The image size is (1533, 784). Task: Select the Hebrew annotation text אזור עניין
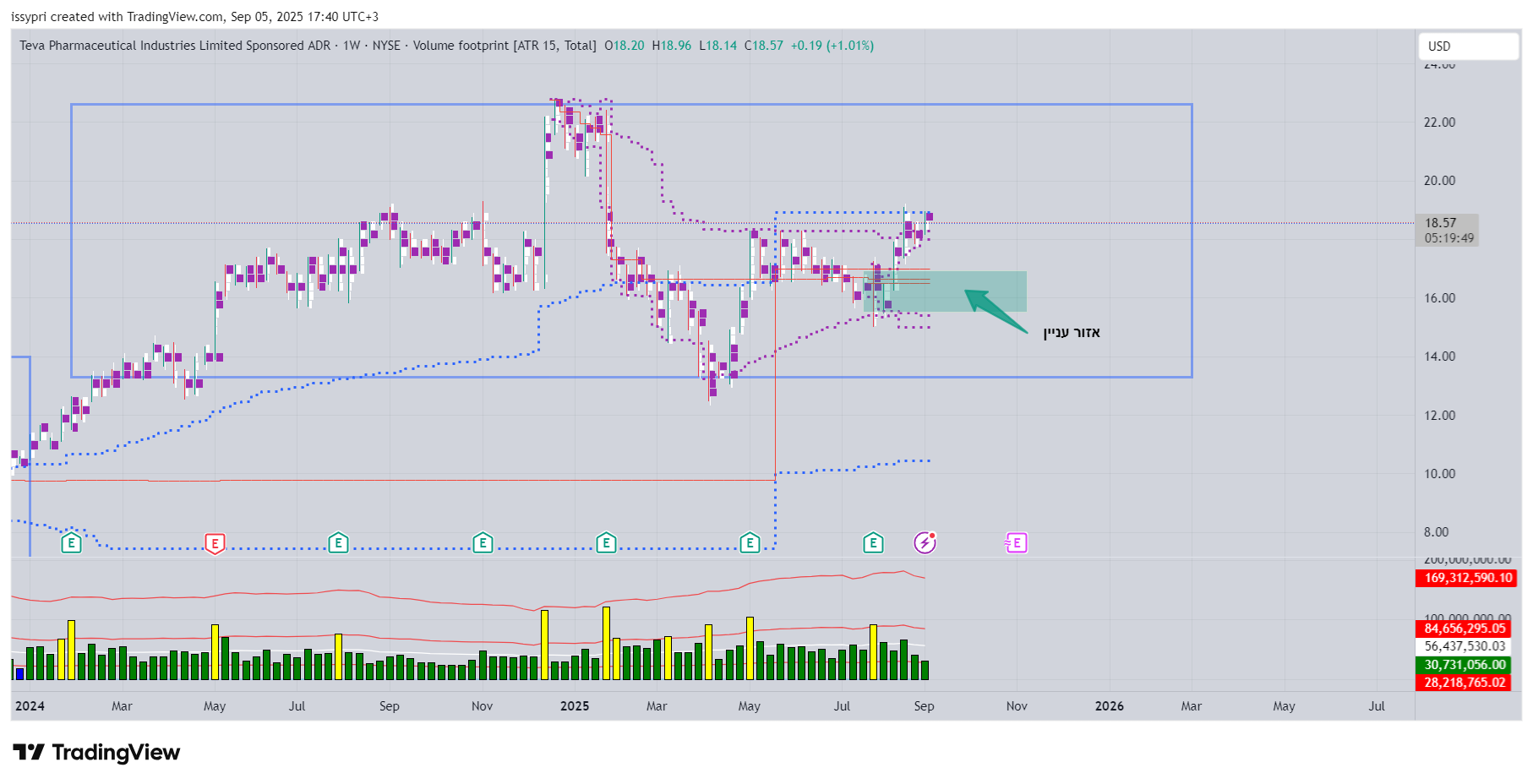(1072, 333)
